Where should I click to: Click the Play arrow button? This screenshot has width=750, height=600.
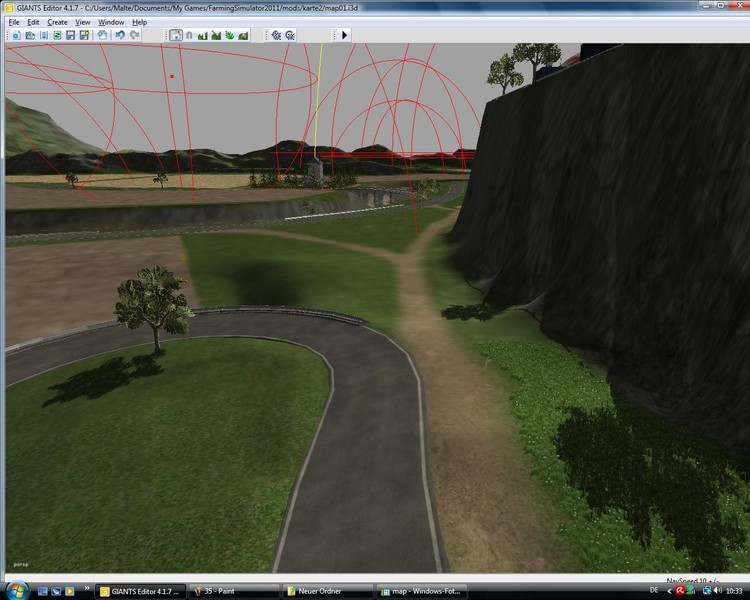(x=344, y=35)
